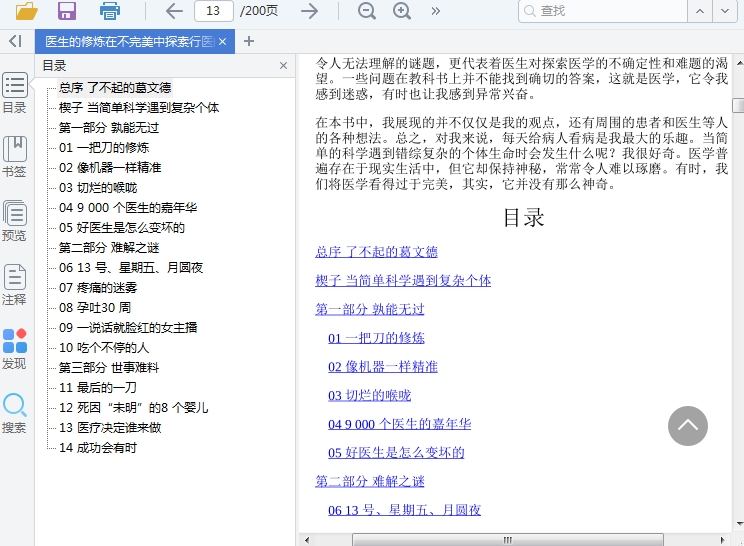Follow the page link 06 13 号、星期五、月圆夜
744x546 pixels.
pyautogui.click(x=404, y=510)
